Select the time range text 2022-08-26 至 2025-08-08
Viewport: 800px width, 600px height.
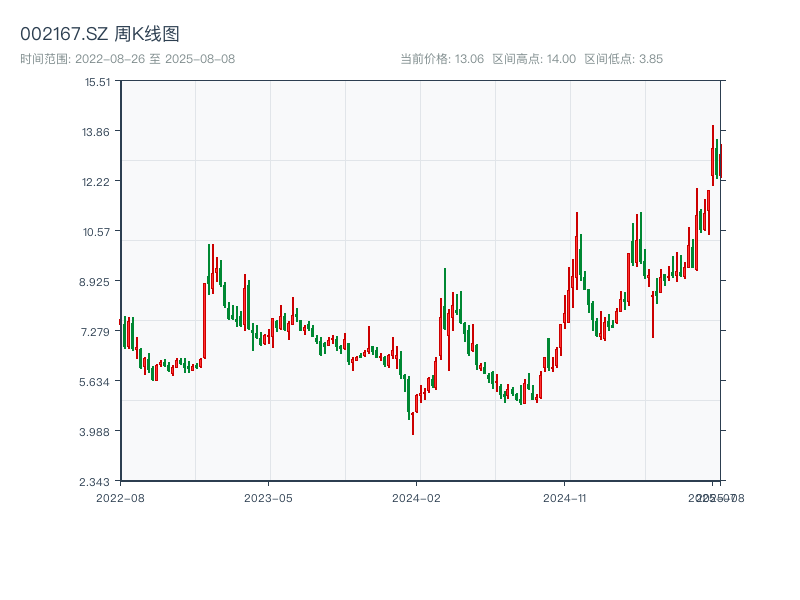155,59
